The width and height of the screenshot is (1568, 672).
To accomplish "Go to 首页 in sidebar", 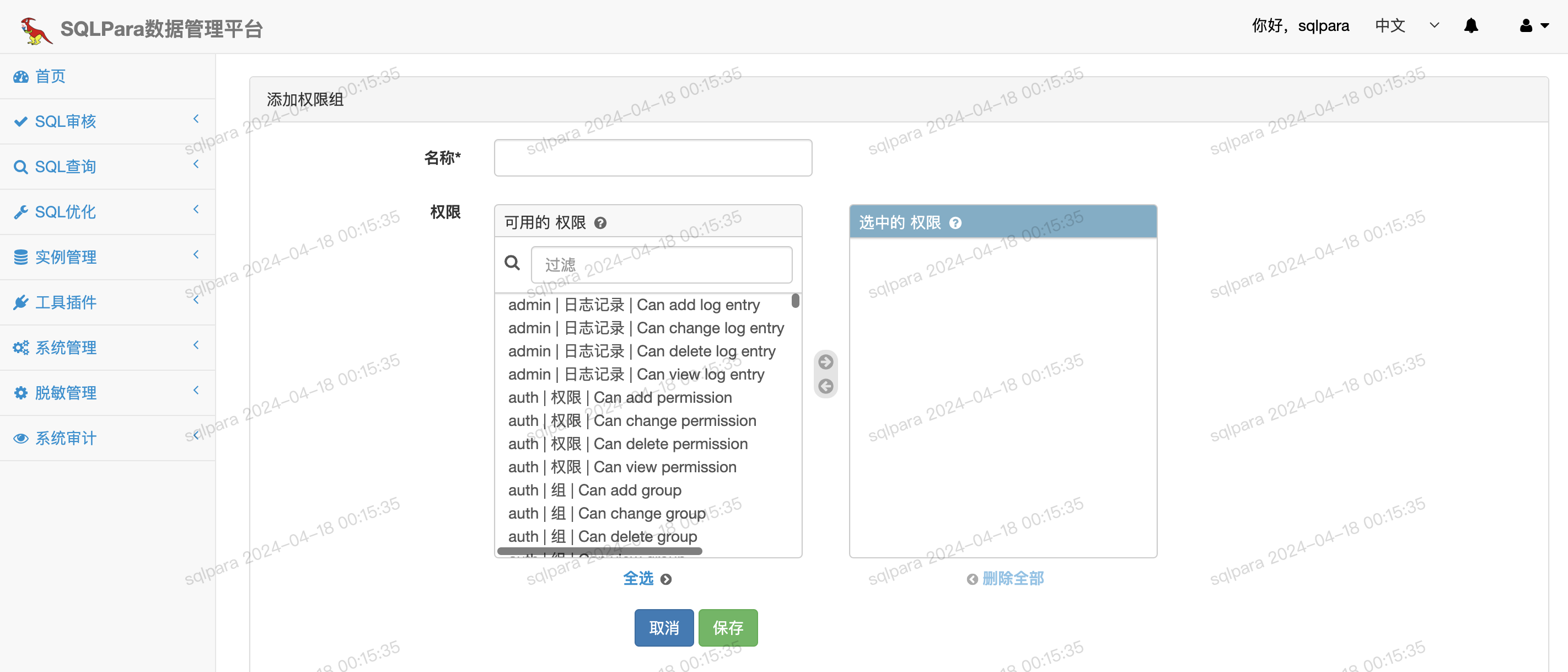I will point(50,76).
